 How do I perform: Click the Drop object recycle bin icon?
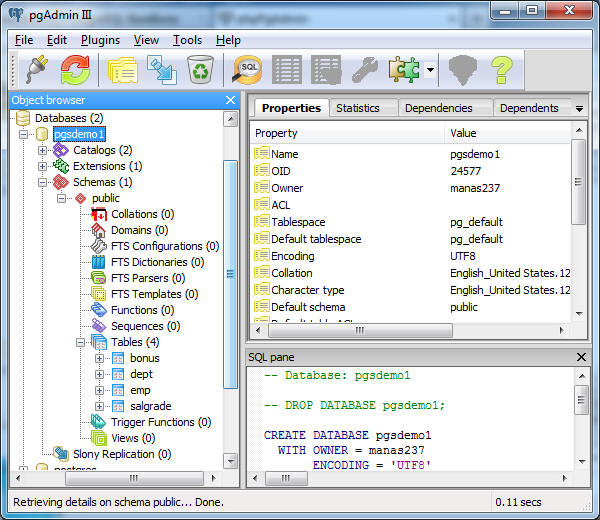(201, 70)
